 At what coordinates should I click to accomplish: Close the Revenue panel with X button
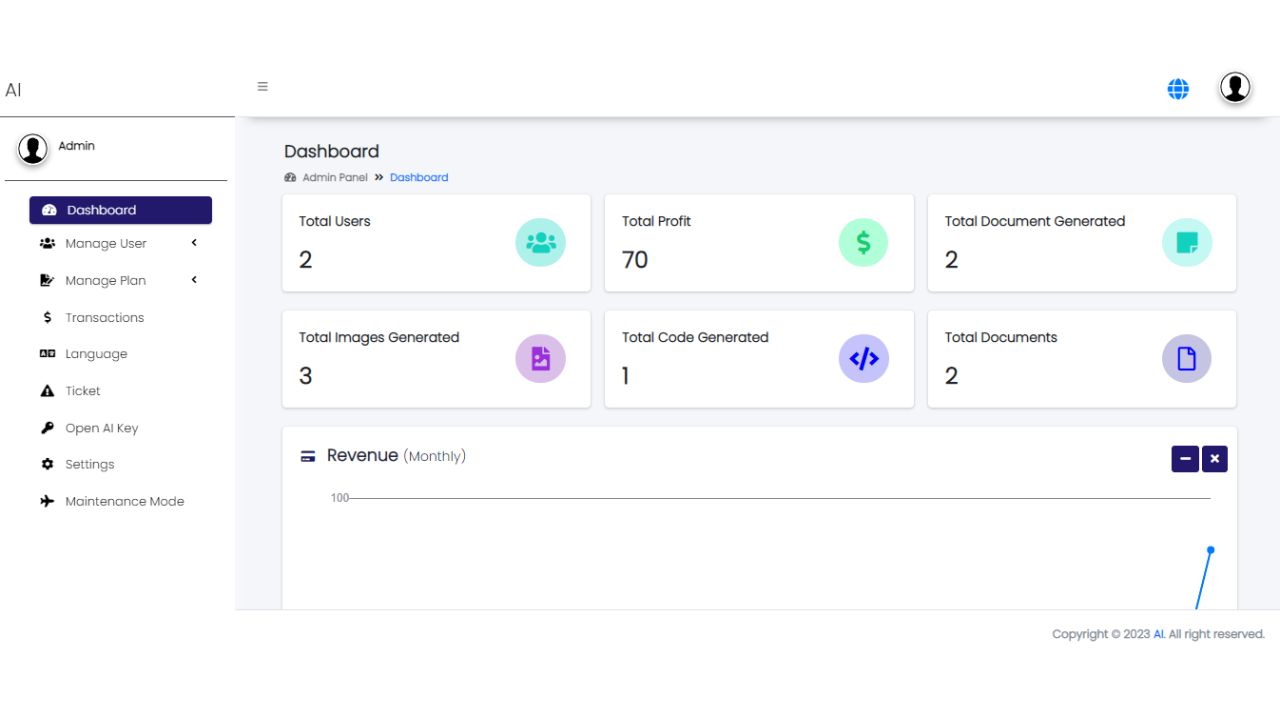(1215, 459)
